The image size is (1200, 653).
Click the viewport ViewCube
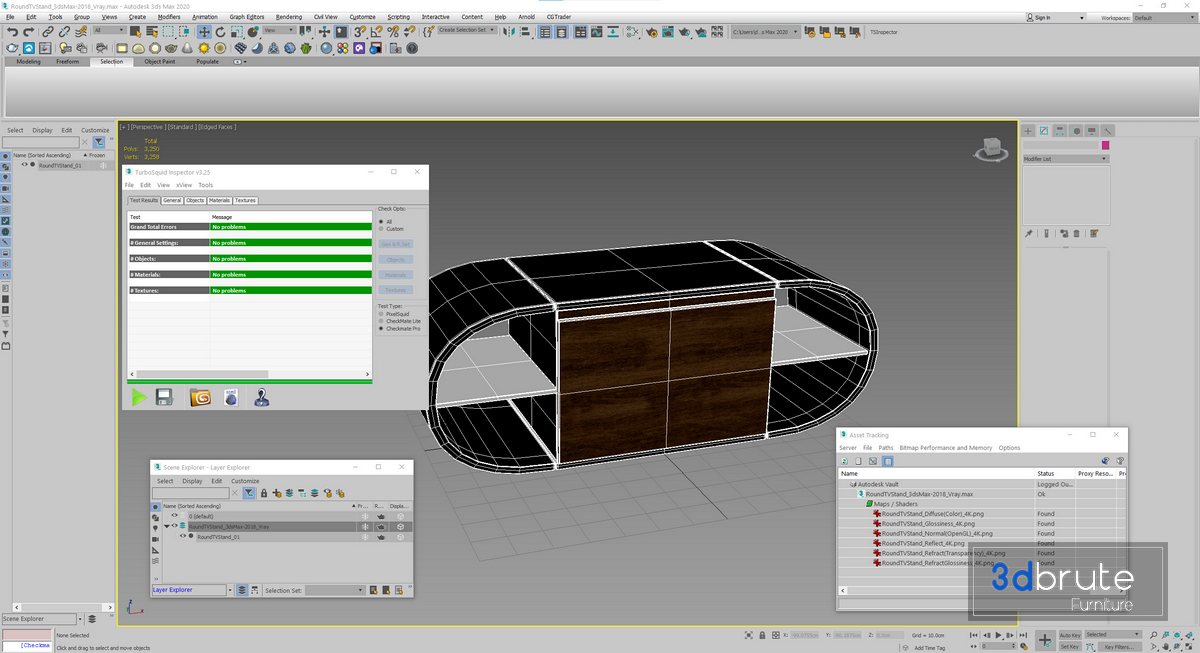(991, 149)
